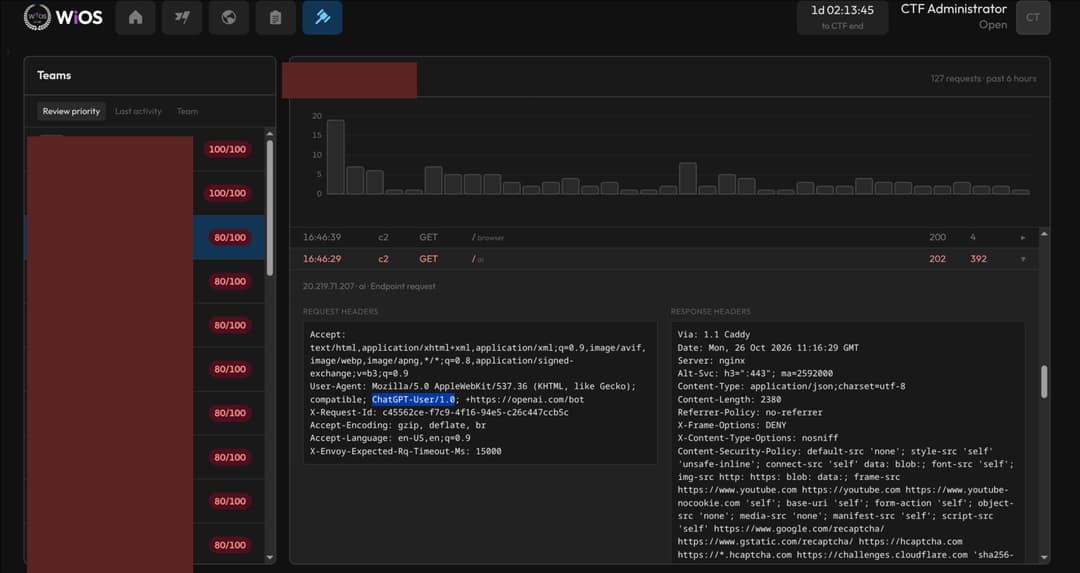
Task: Click the CTF end countdown timer
Action: tap(842, 17)
